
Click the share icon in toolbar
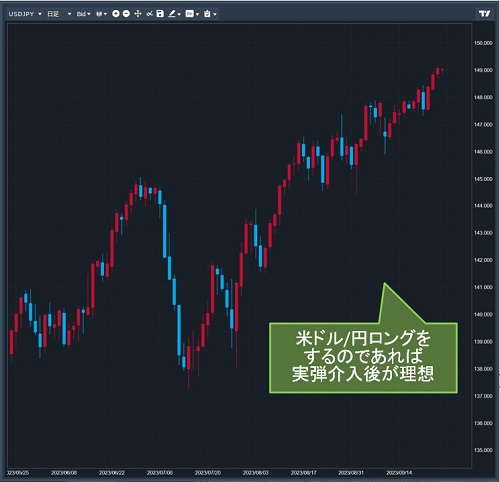coord(149,14)
